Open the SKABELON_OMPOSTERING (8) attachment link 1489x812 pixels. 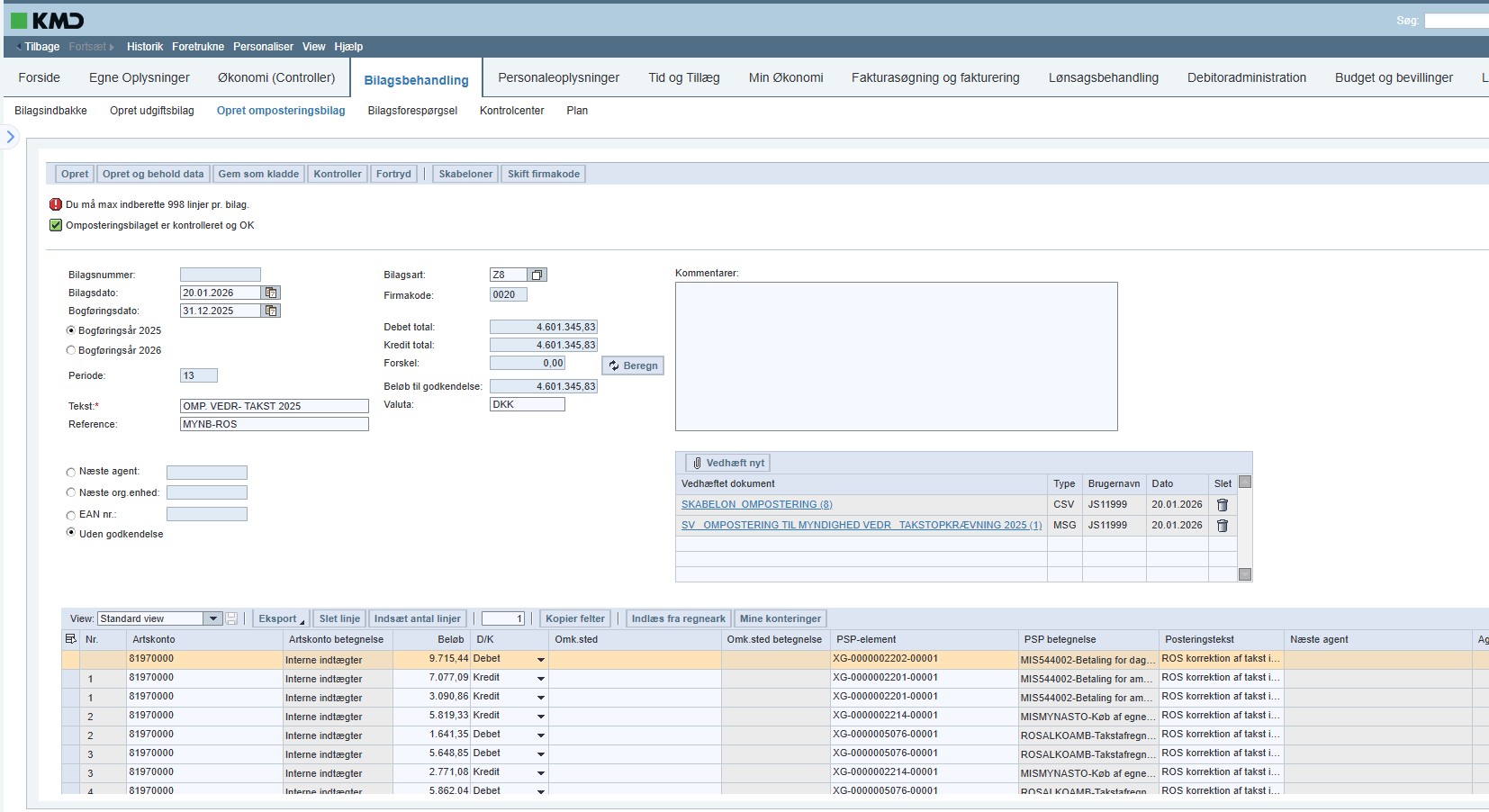click(x=756, y=504)
